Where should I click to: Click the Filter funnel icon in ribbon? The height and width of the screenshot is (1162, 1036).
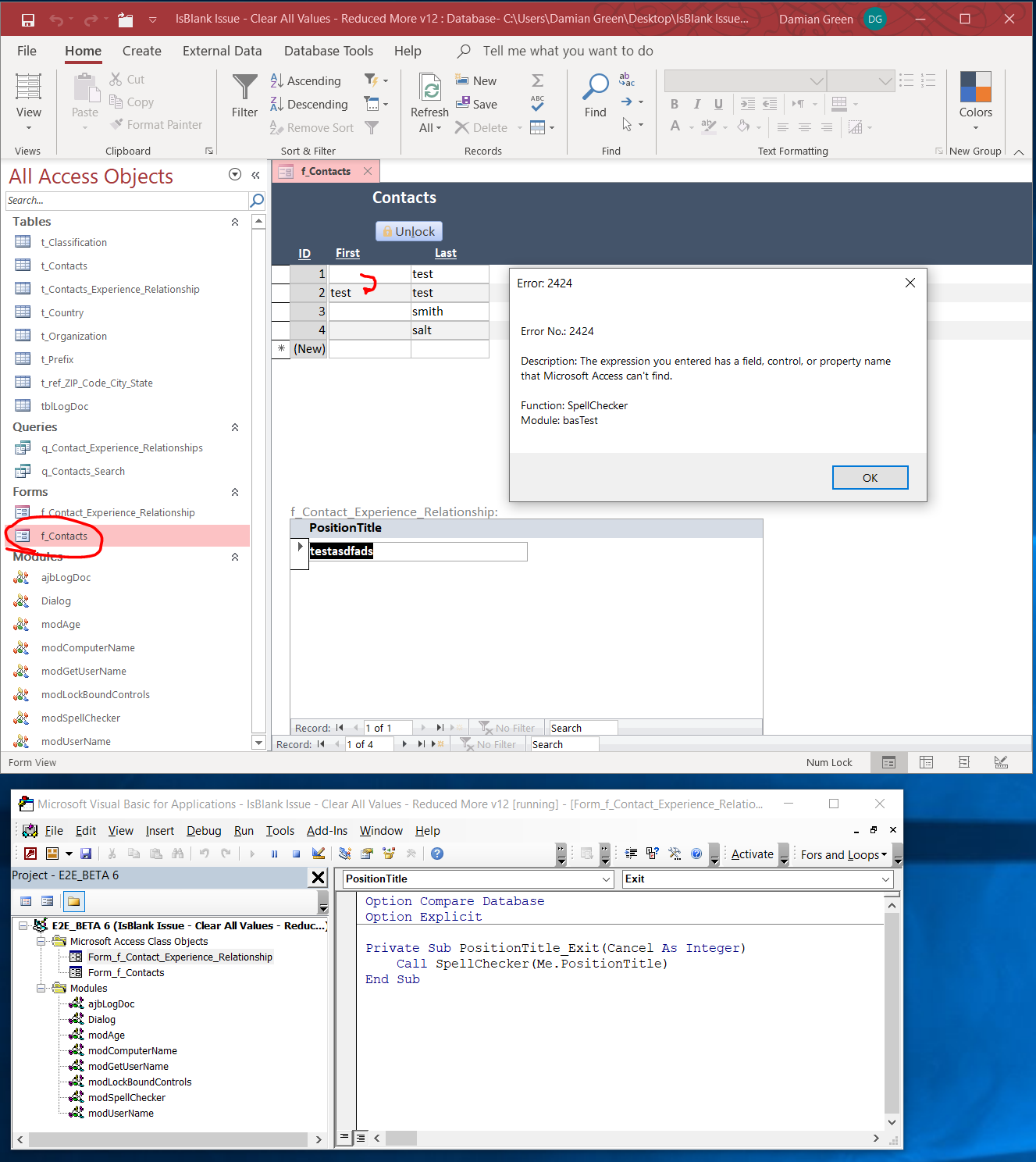pyautogui.click(x=244, y=87)
